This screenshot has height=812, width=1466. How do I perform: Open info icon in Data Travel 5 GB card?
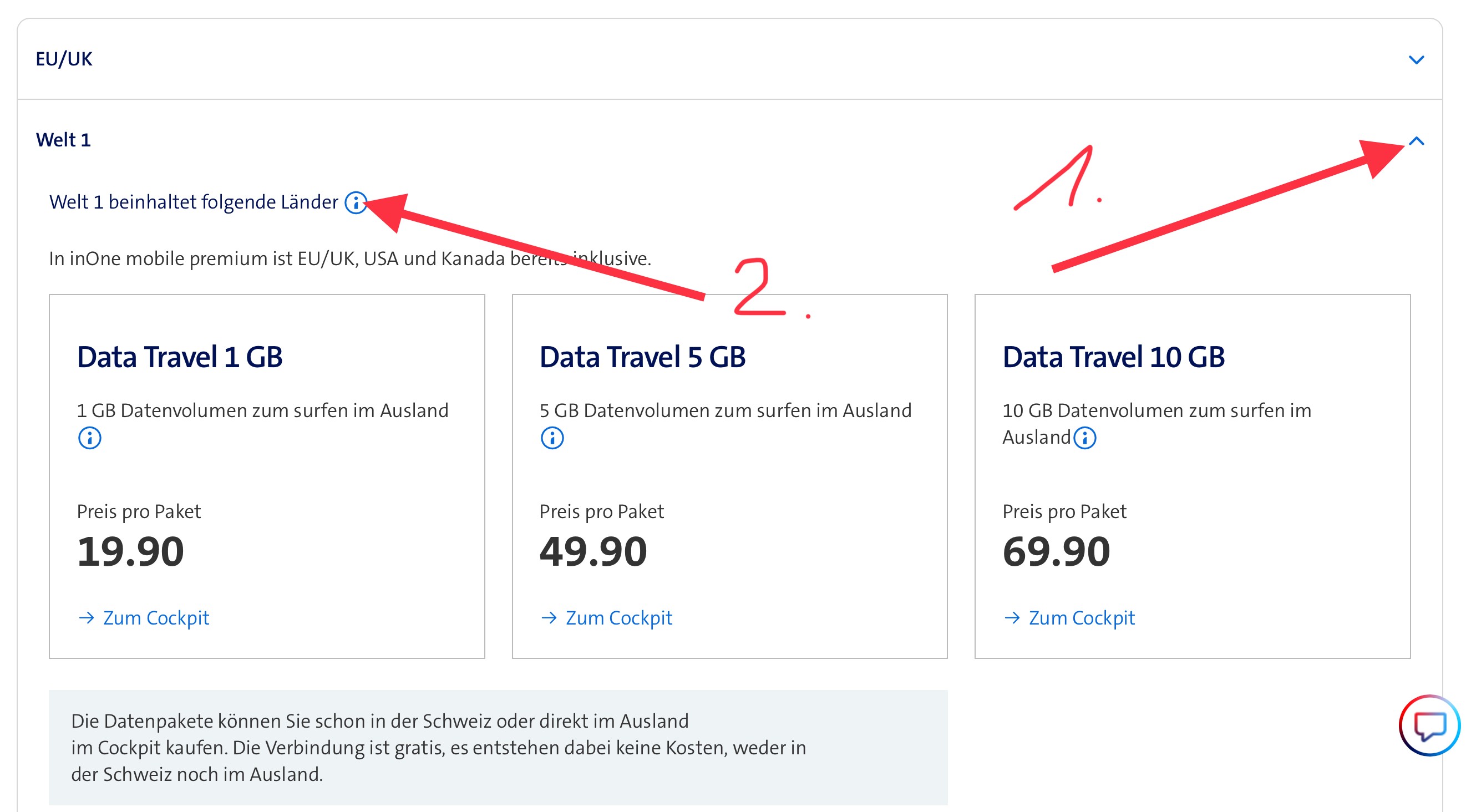pyautogui.click(x=552, y=438)
